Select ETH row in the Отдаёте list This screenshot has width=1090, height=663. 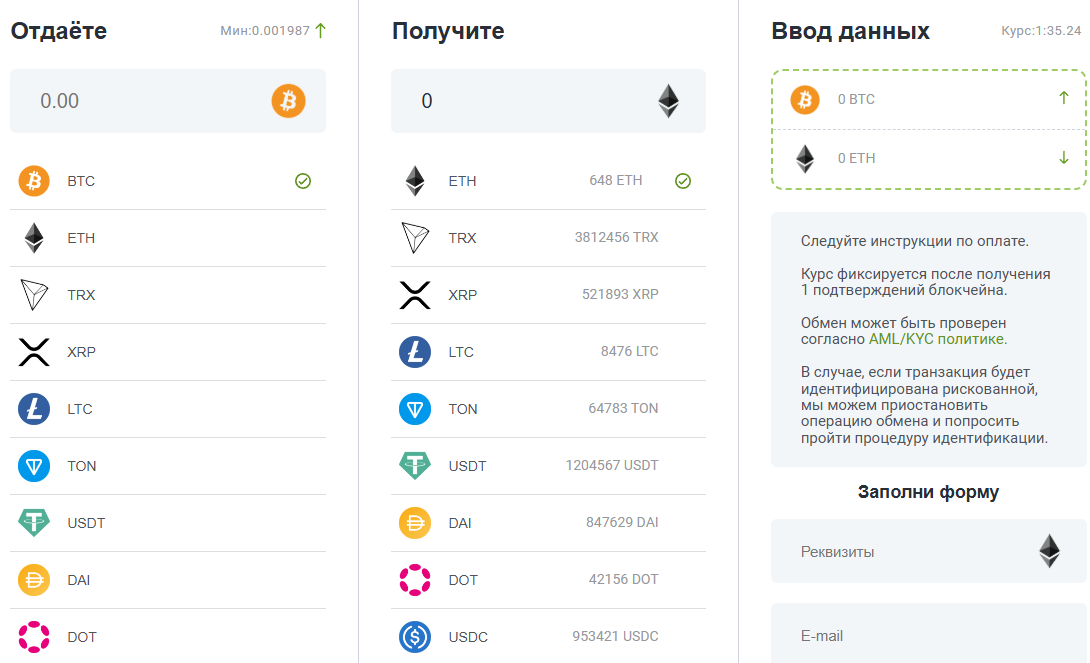168,238
